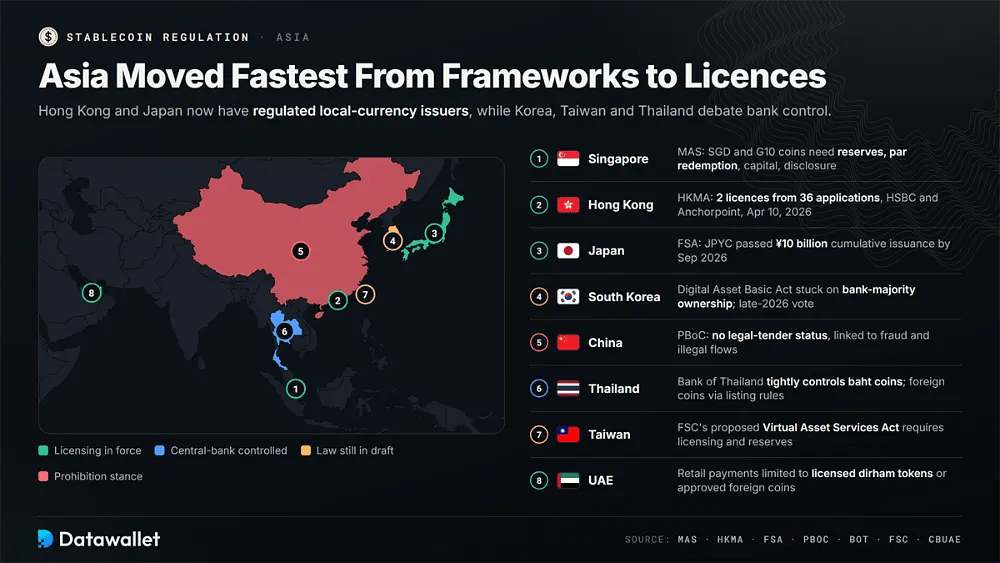Click the 'PBOC' source label
Image resolution: width=1000 pixels, height=563 pixels.
816,539
